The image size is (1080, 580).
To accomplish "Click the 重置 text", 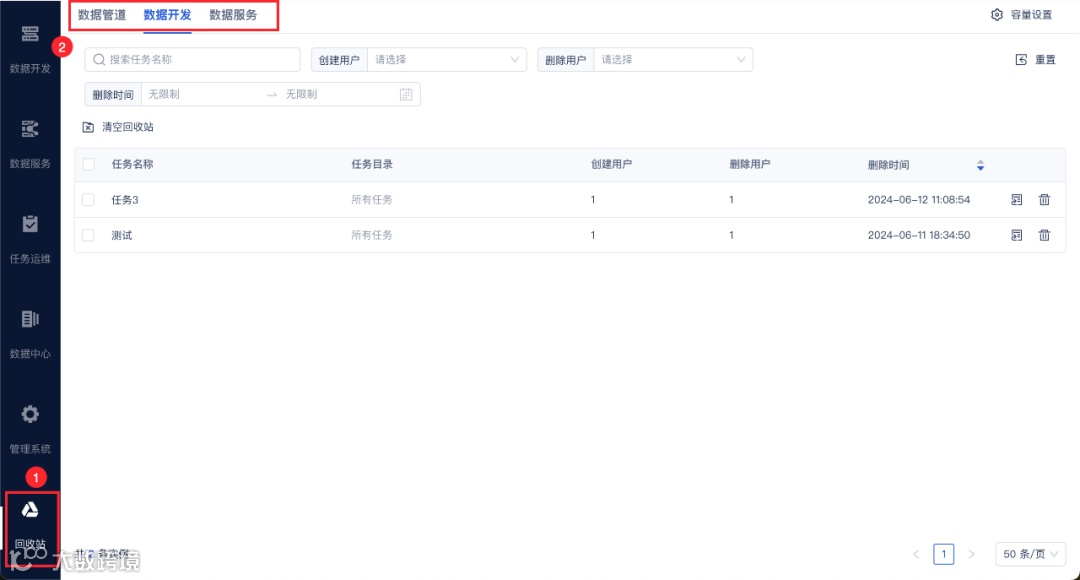I will click(1045, 60).
